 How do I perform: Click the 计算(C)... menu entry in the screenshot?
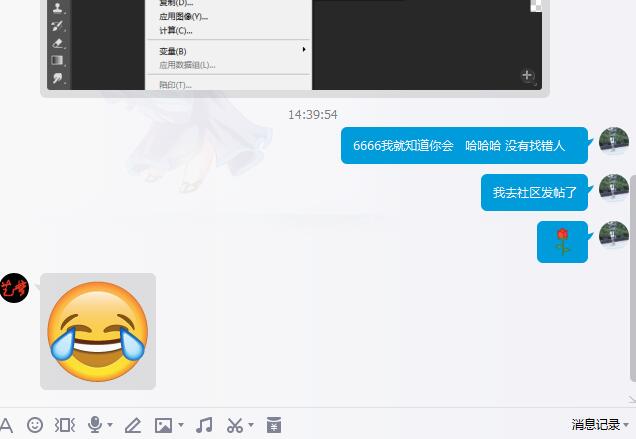tap(176, 30)
